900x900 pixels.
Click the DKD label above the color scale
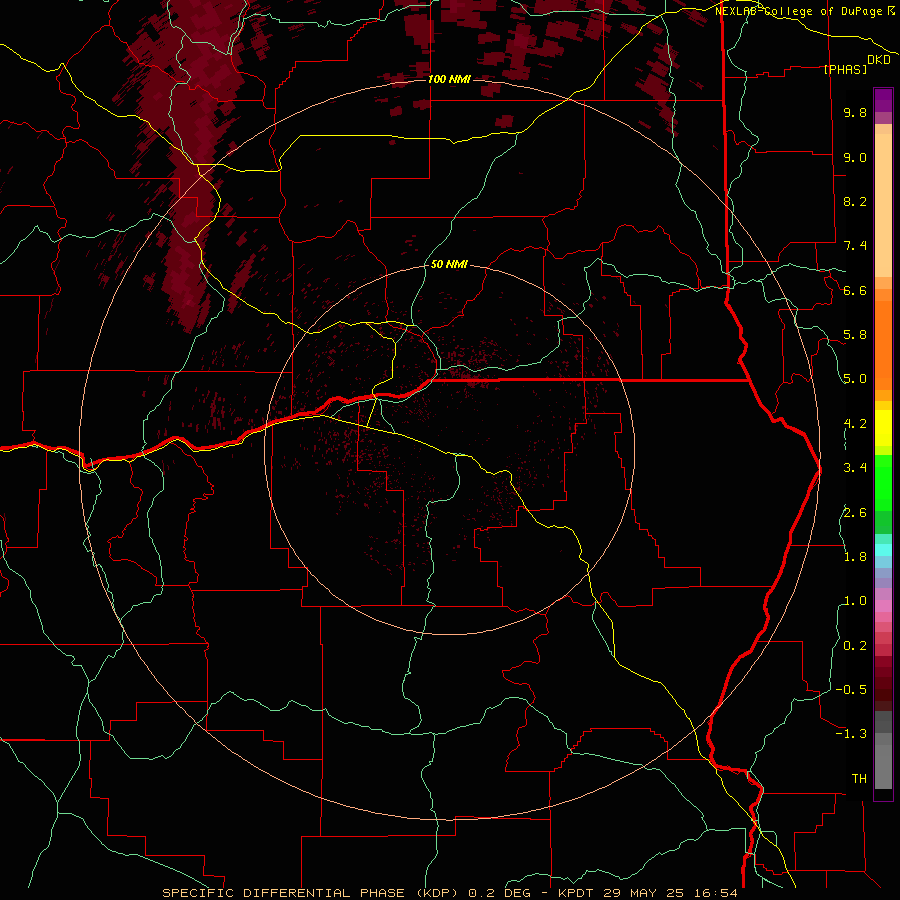pos(879,60)
